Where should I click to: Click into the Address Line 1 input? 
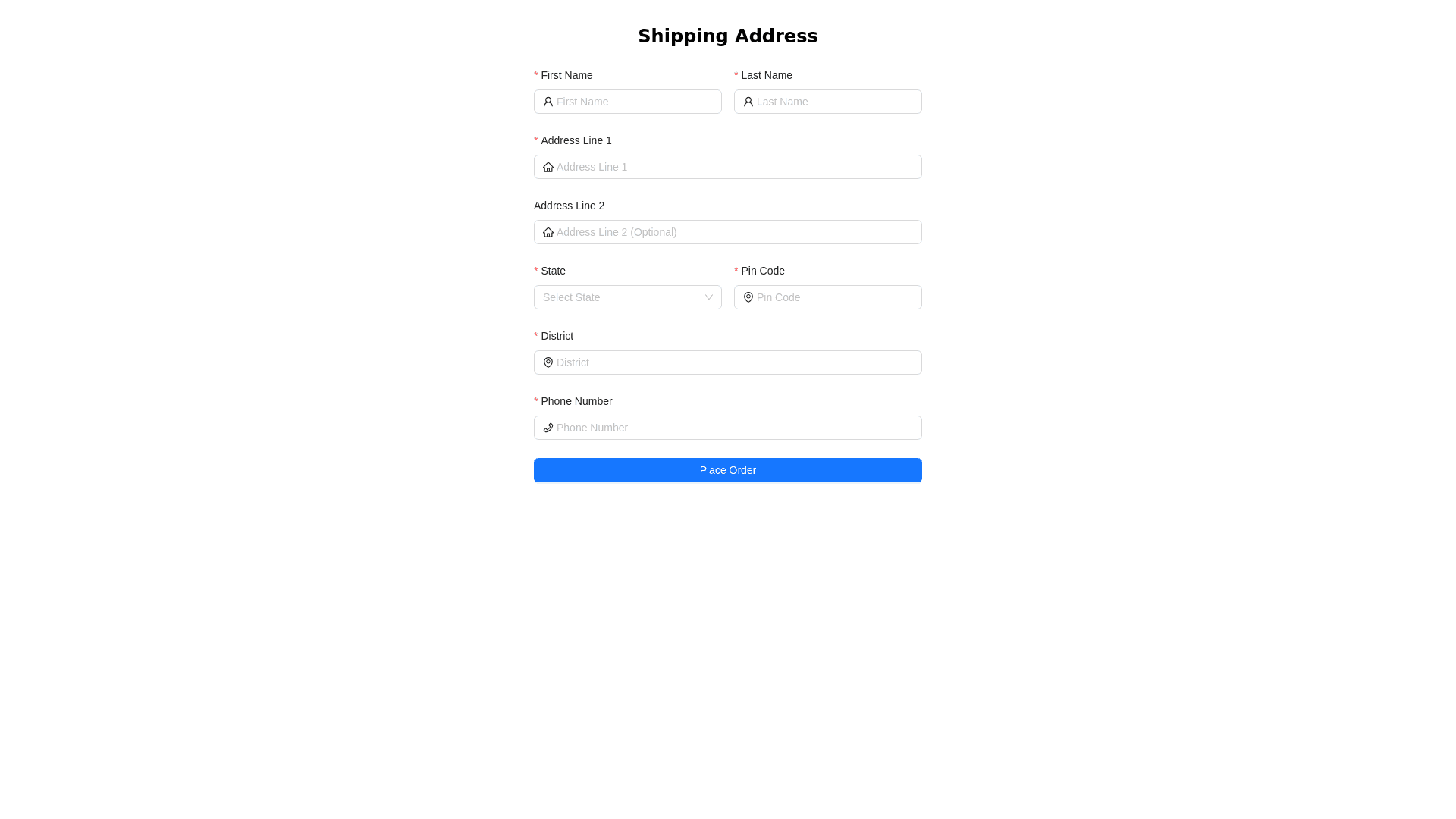pos(736,167)
